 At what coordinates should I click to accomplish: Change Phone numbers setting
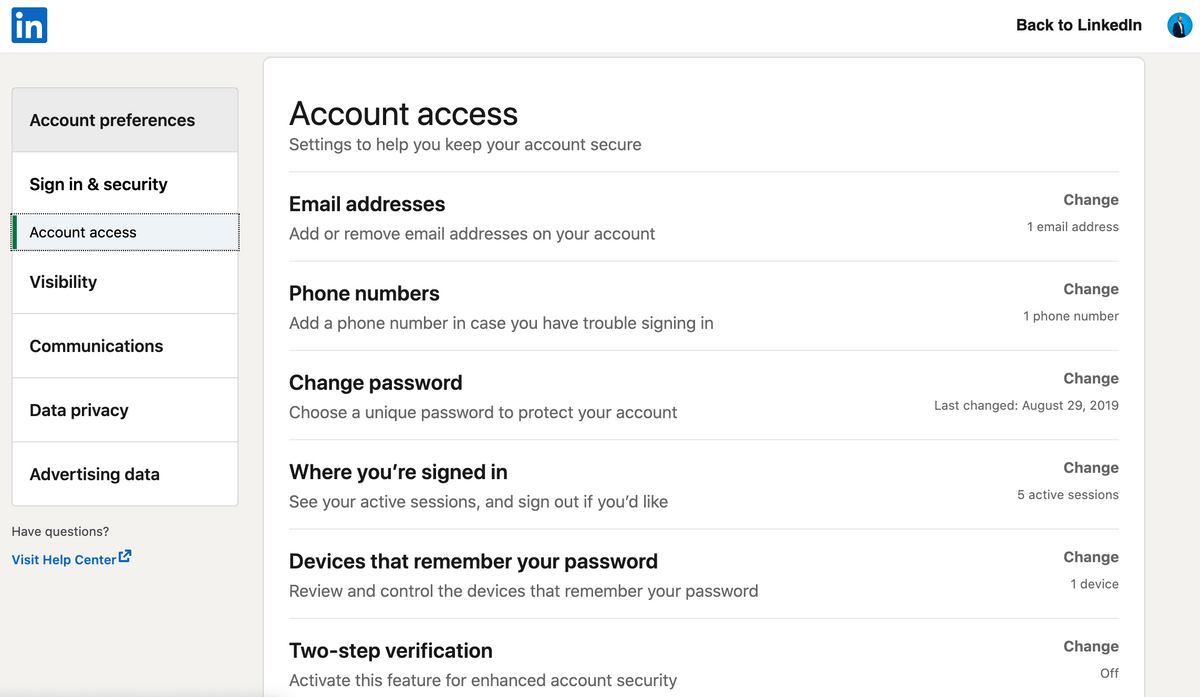(1091, 289)
